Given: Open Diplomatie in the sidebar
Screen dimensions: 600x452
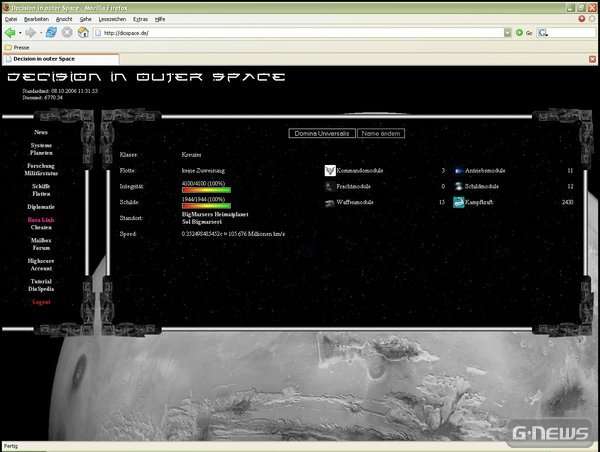Looking at the screenshot, I should click(41, 207).
